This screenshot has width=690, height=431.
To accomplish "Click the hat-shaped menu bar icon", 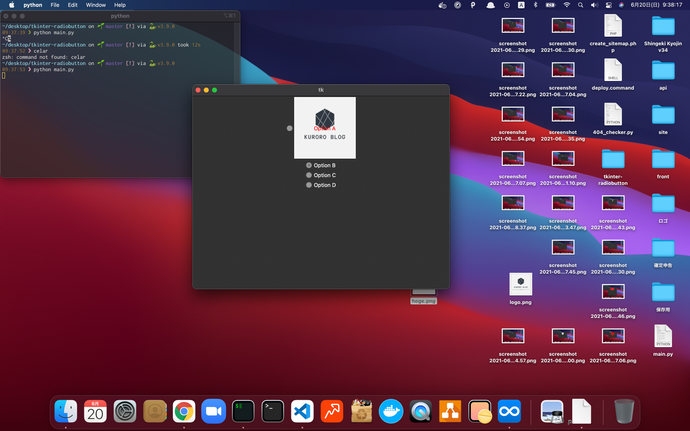I will [x=490, y=5].
